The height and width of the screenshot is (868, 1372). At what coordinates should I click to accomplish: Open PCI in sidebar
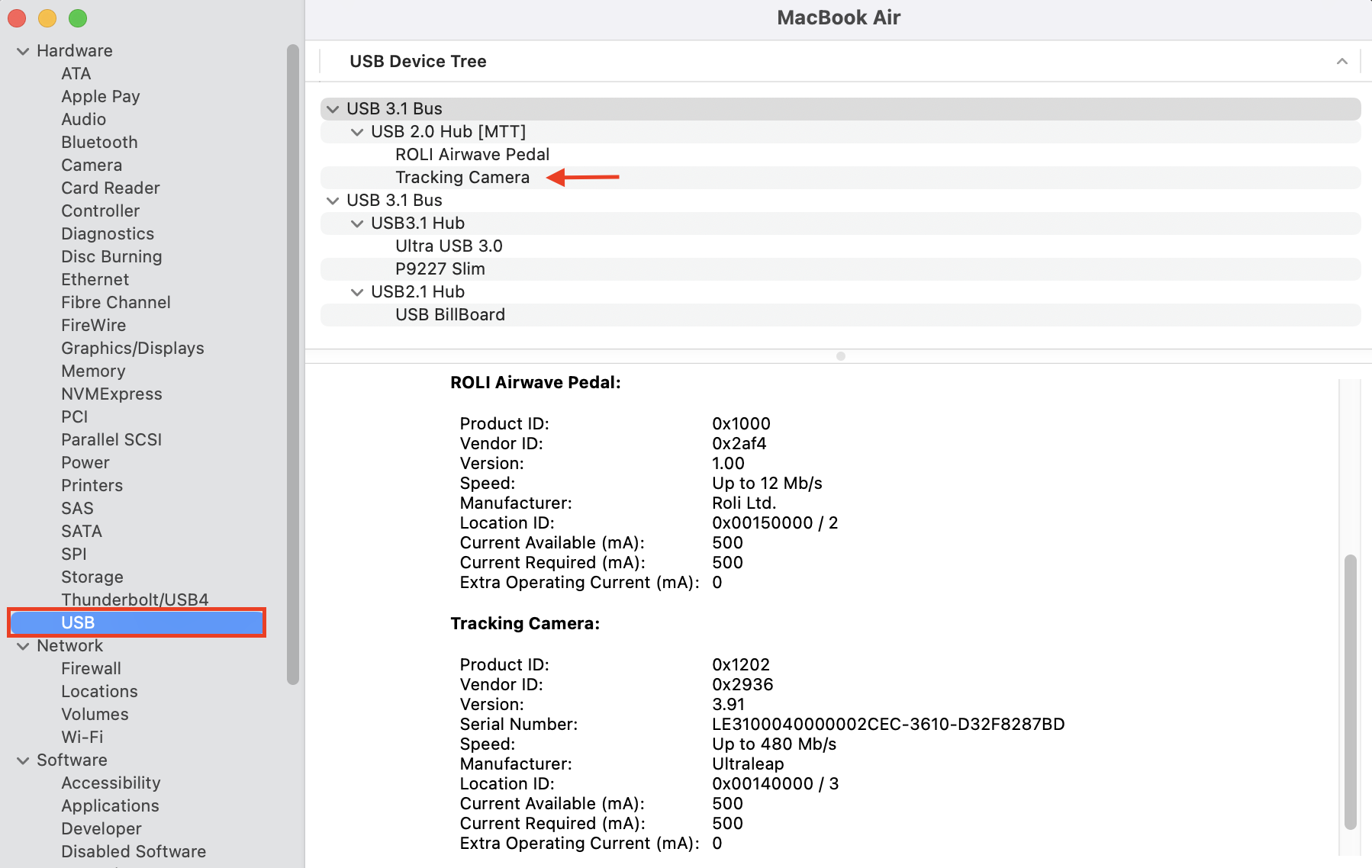pyautogui.click(x=75, y=416)
